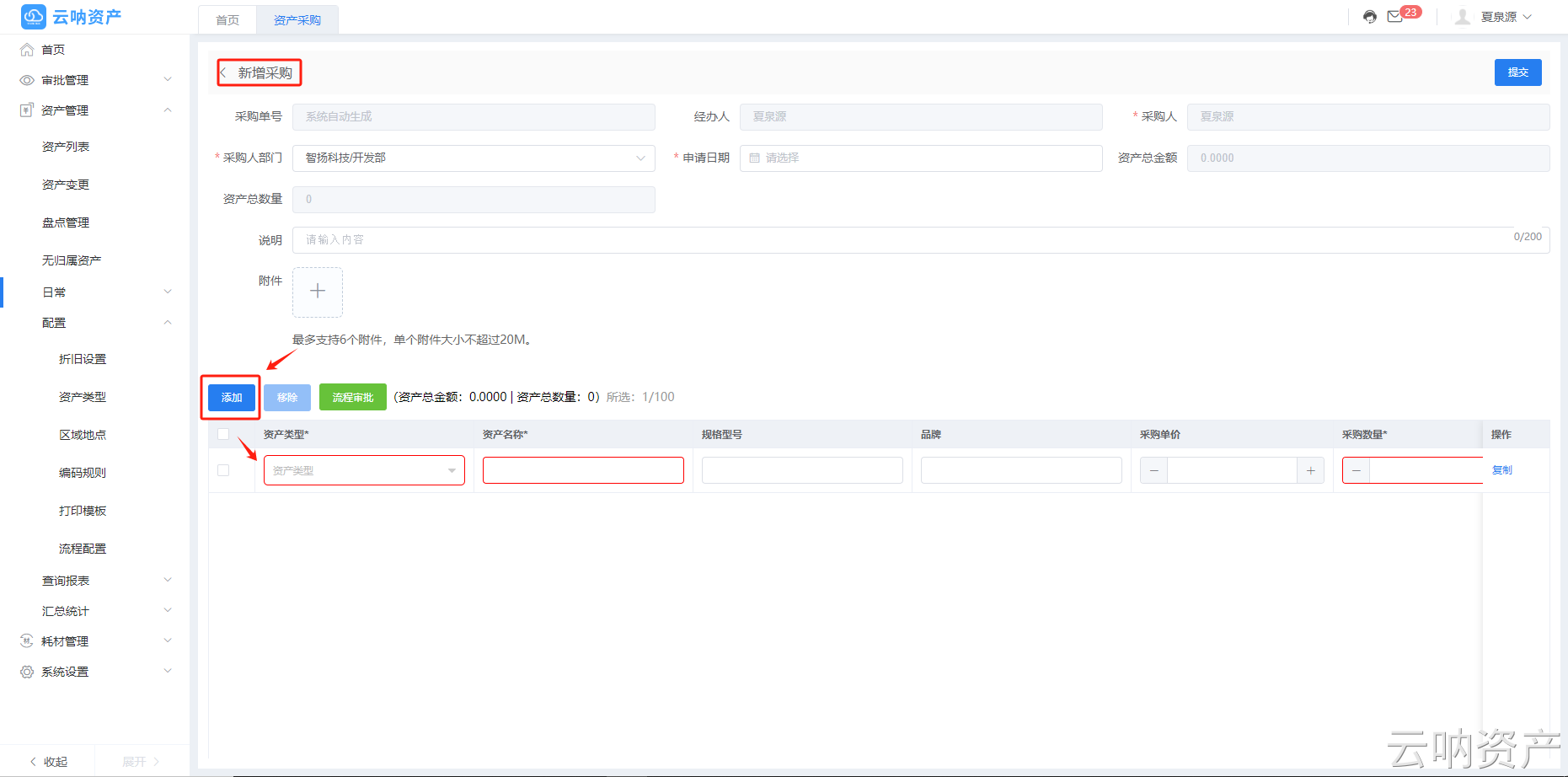Click the 采购数量 number input field
Viewport: 1568px width, 777px height.
coord(1426,470)
